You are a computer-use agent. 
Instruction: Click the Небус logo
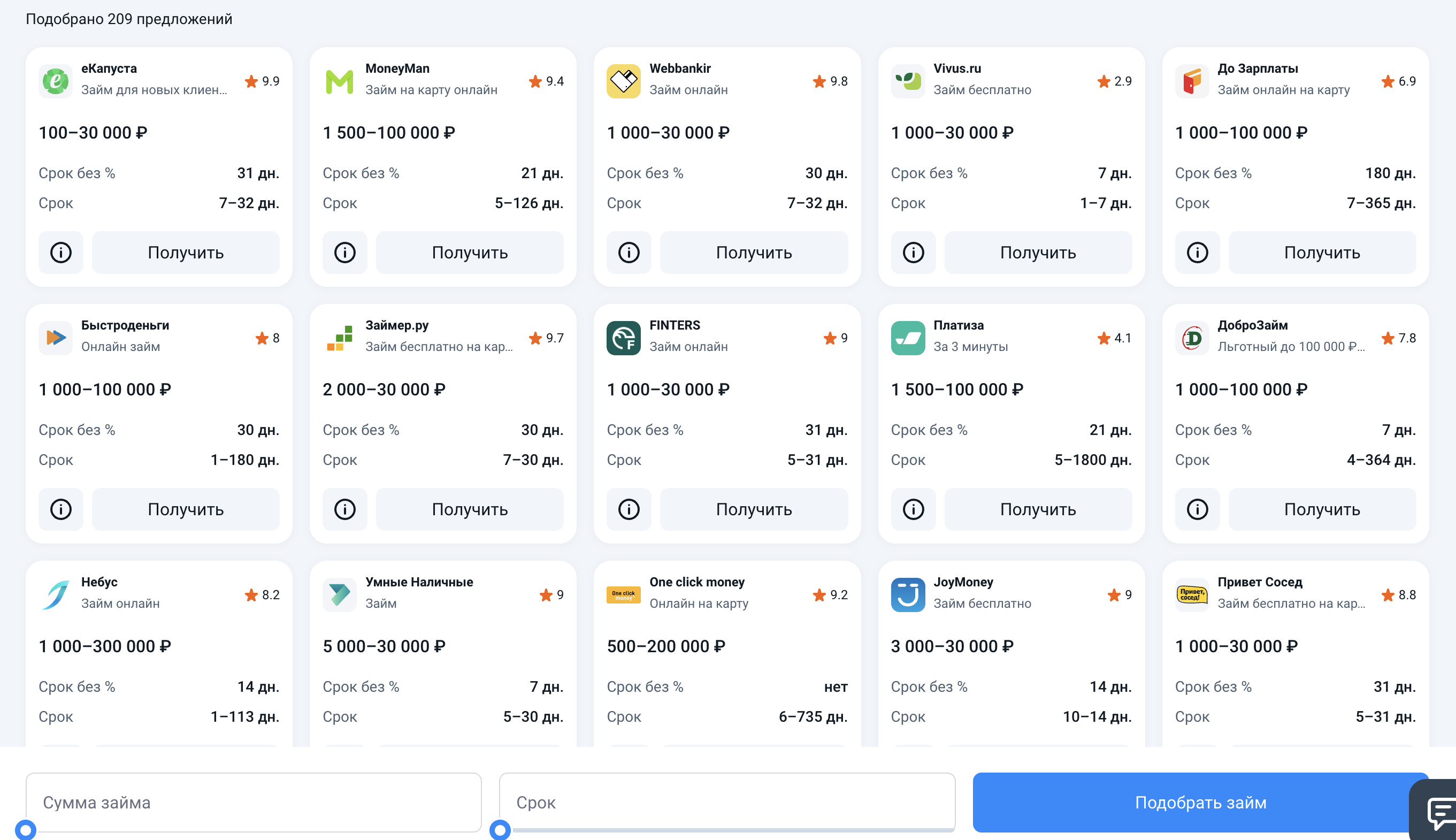click(x=55, y=594)
